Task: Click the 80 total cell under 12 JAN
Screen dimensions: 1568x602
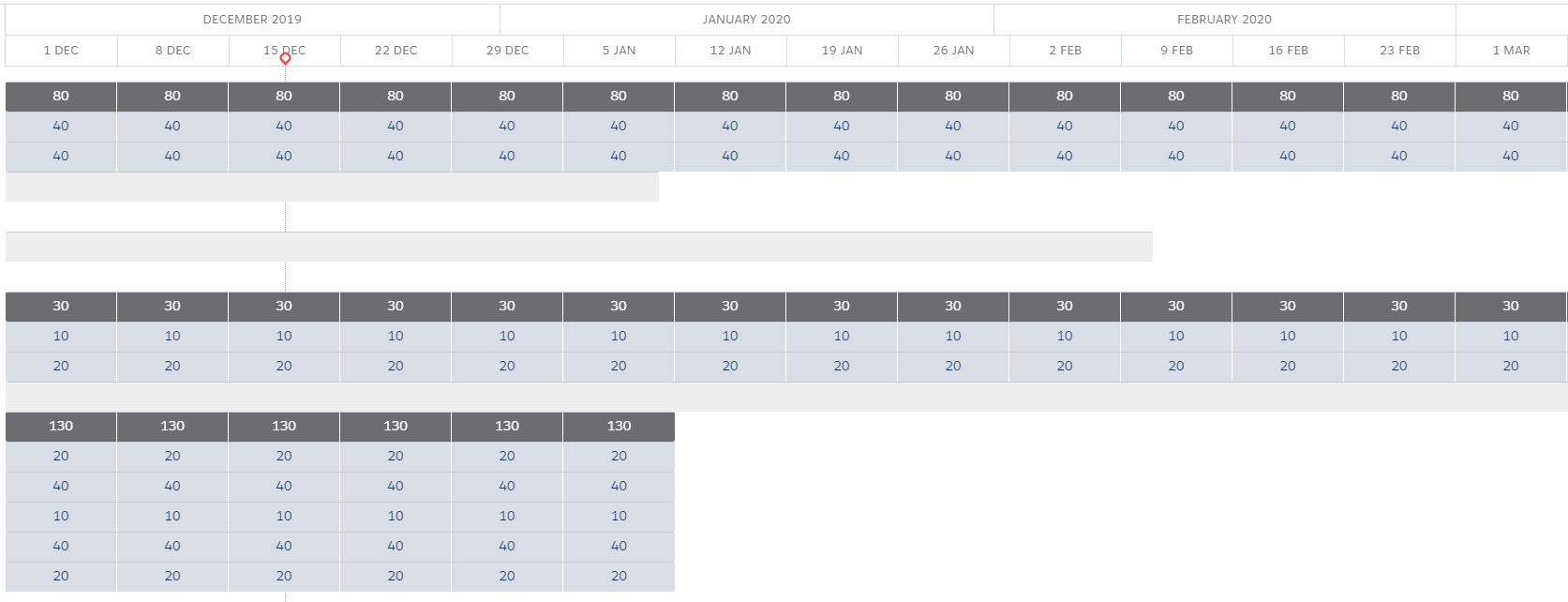Action: 730,96
